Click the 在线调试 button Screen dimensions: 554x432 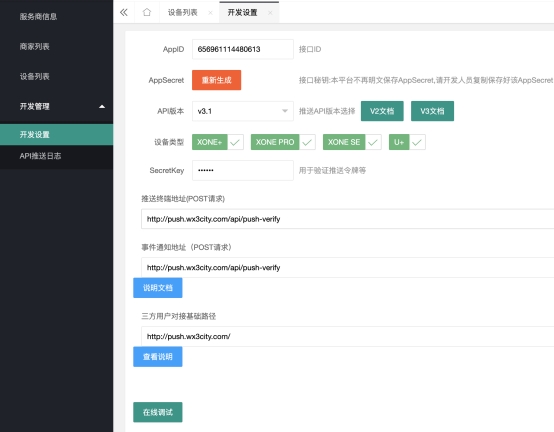tap(158, 412)
